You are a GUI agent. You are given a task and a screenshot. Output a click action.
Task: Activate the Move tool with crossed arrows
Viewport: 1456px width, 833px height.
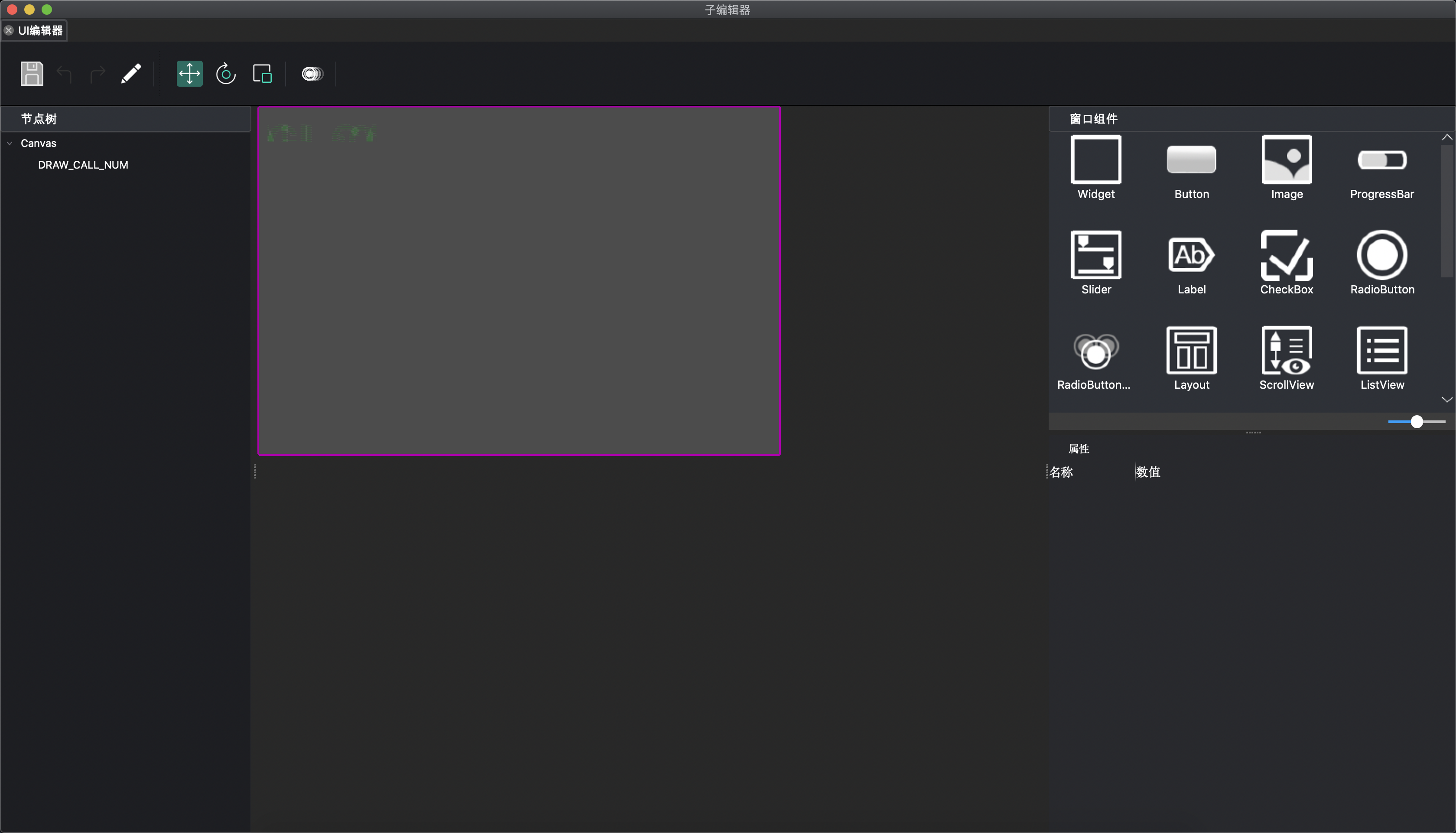189,74
